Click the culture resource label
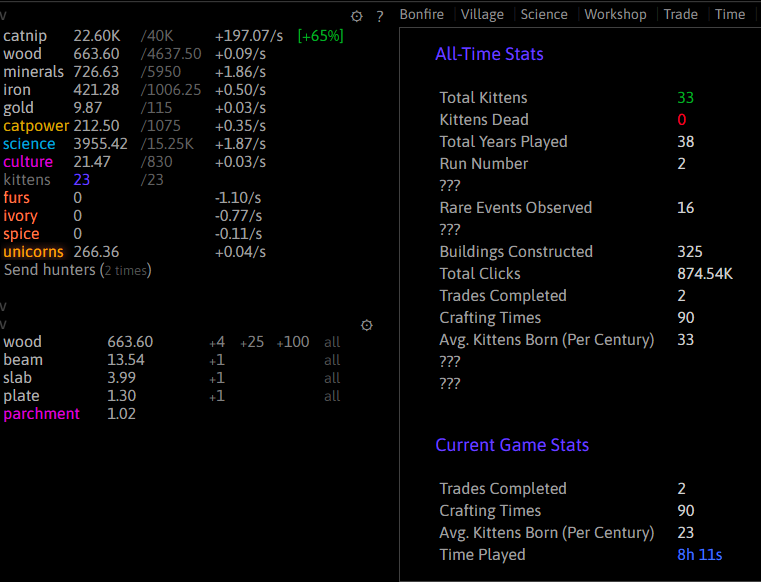The image size is (761, 582). 28,162
